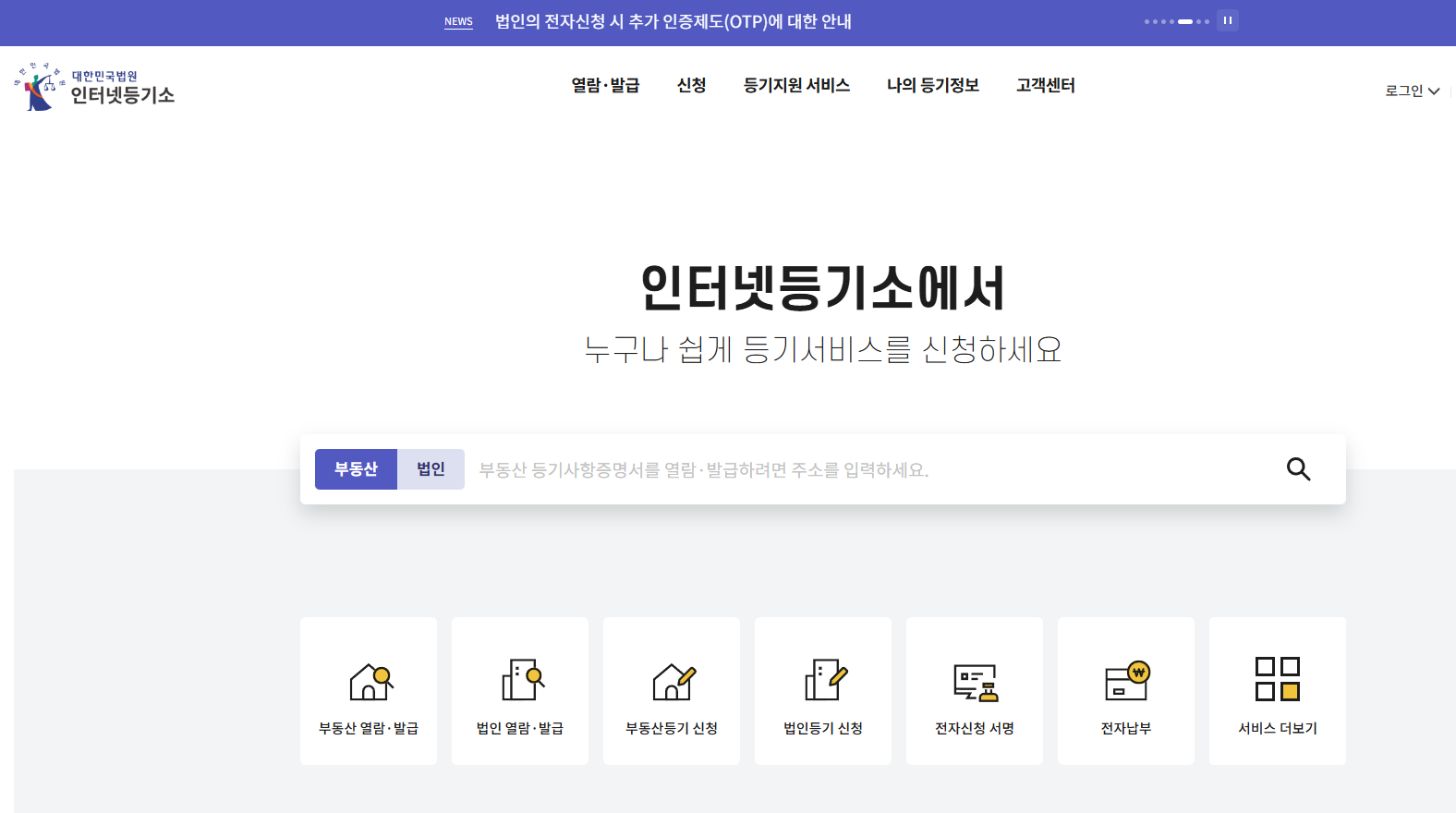Open 부동산 열람·발급 shortcut card
1456x813 pixels.
coord(369,691)
